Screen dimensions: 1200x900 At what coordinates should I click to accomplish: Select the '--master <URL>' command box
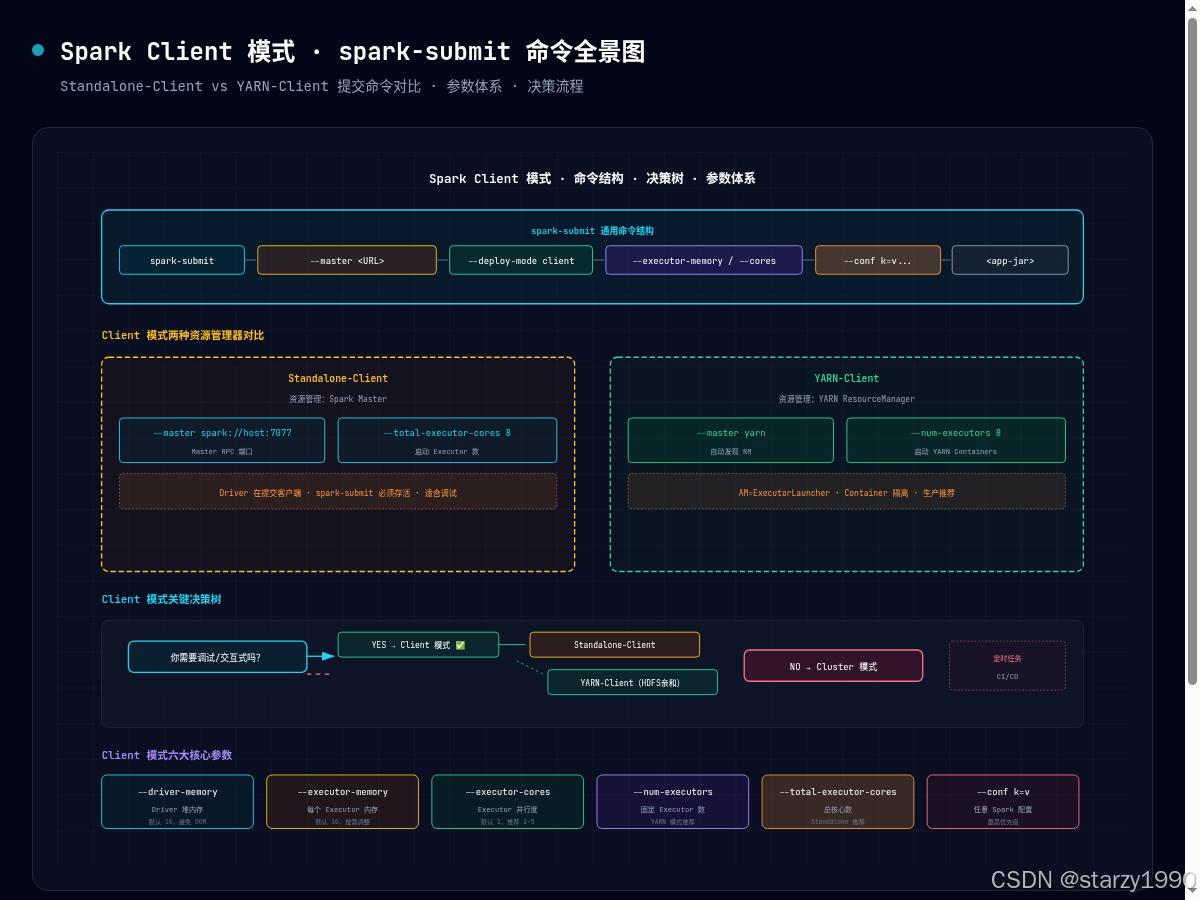(x=347, y=260)
